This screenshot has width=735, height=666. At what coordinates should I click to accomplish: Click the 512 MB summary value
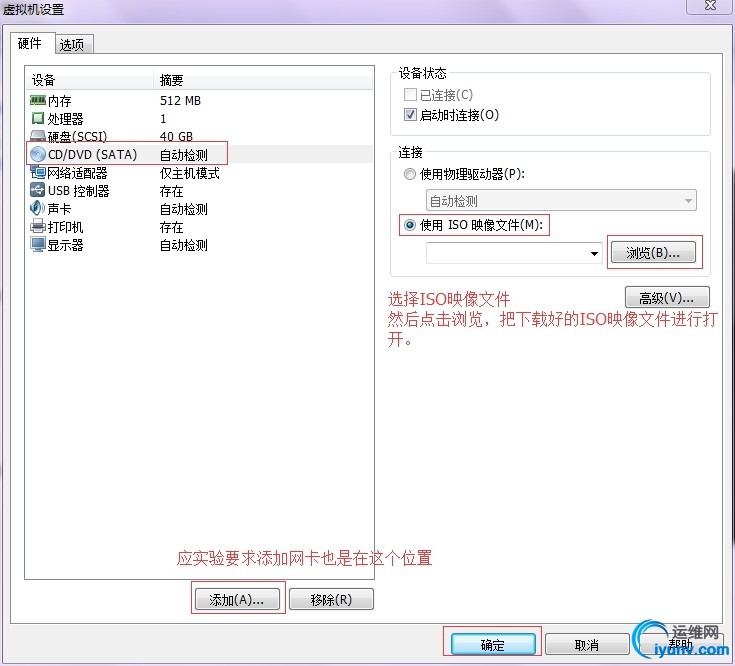click(x=180, y=101)
